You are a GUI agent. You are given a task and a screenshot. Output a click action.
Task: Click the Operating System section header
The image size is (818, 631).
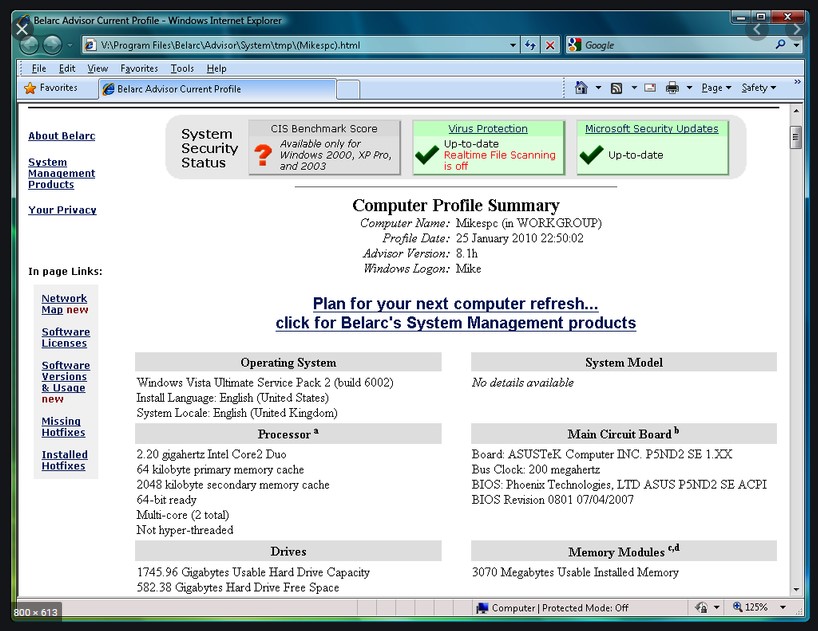(x=288, y=362)
